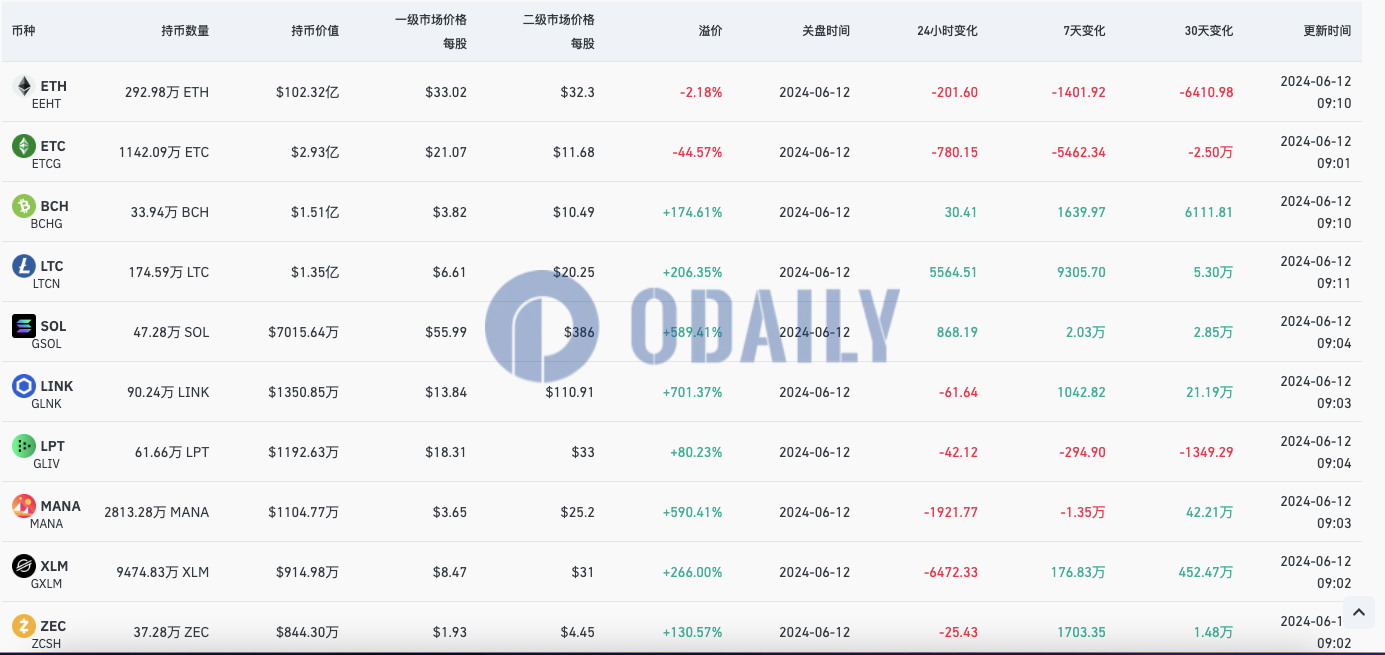Click the Stellar XLM coin icon
Image resolution: width=1385 pixels, height=655 pixels.
coord(23,566)
